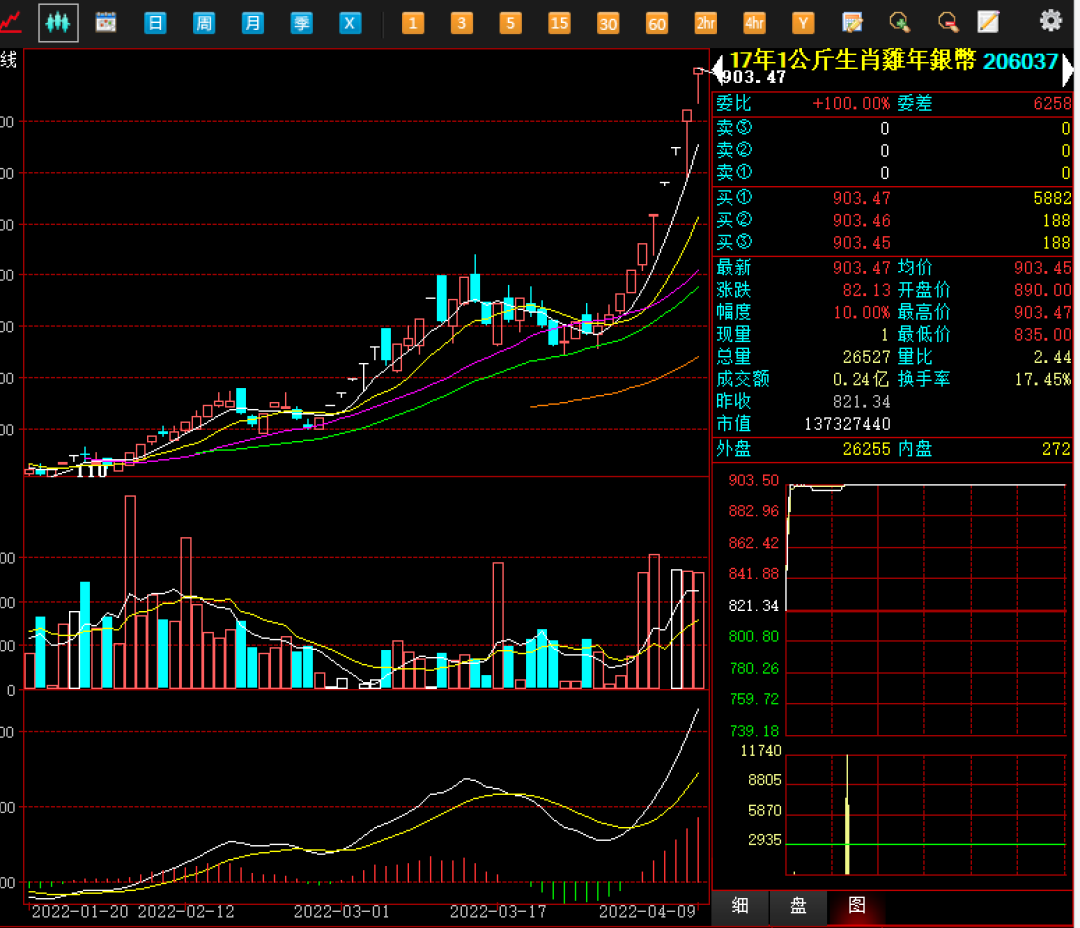Image resolution: width=1080 pixels, height=928 pixels.
Task: Click the 换手率 value 17.45%
Action: [1043, 379]
